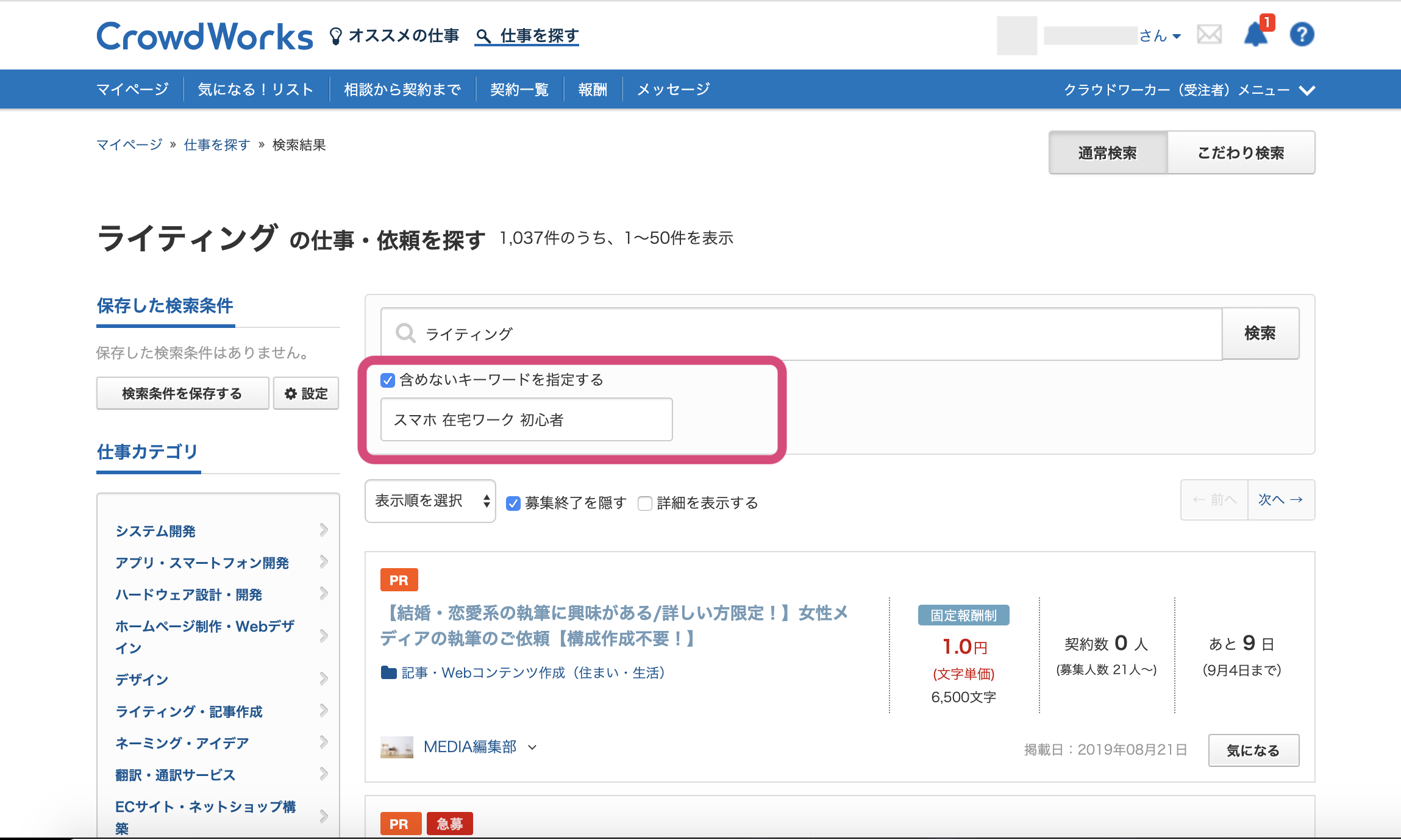Open 契約一覧 in navigation bar
Screen dimensions: 1401x840
point(519,90)
